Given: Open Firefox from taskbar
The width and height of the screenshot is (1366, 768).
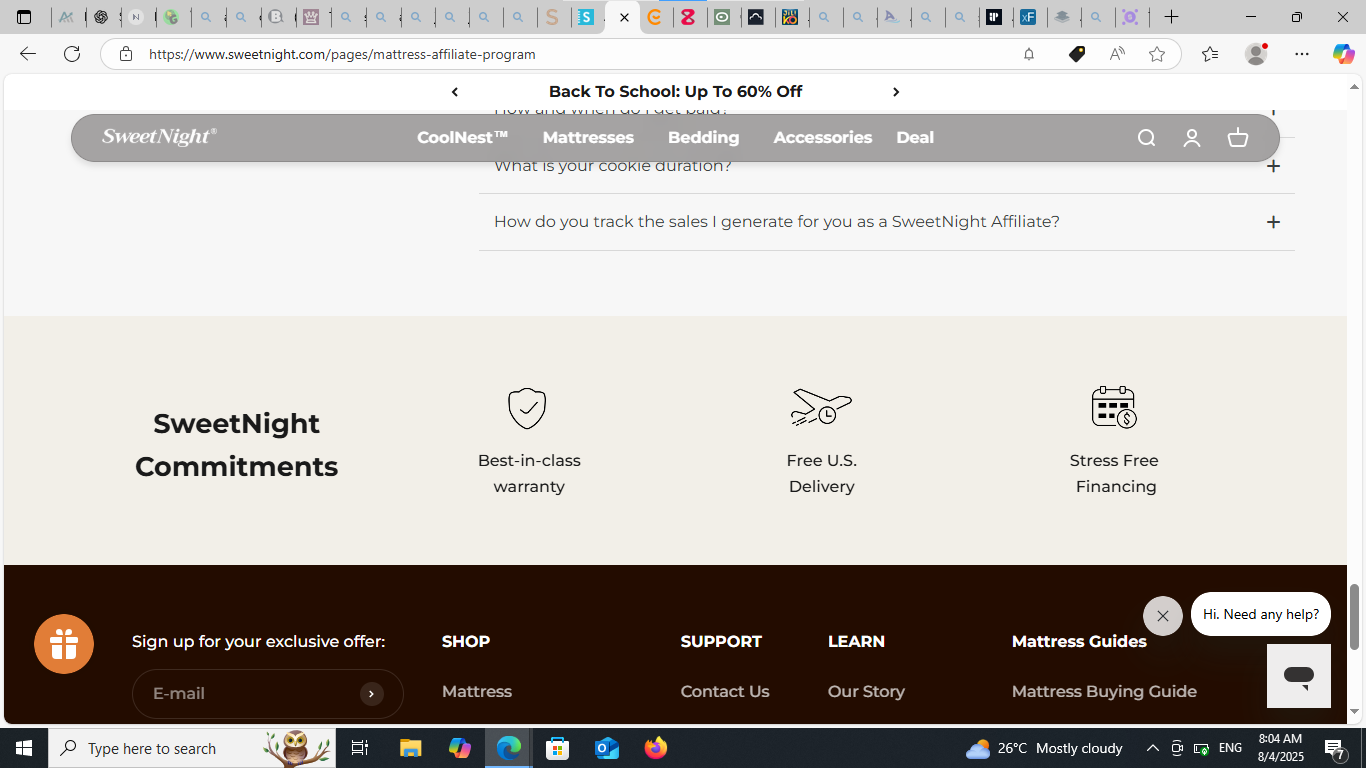Looking at the screenshot, I should tap(656, 748).
